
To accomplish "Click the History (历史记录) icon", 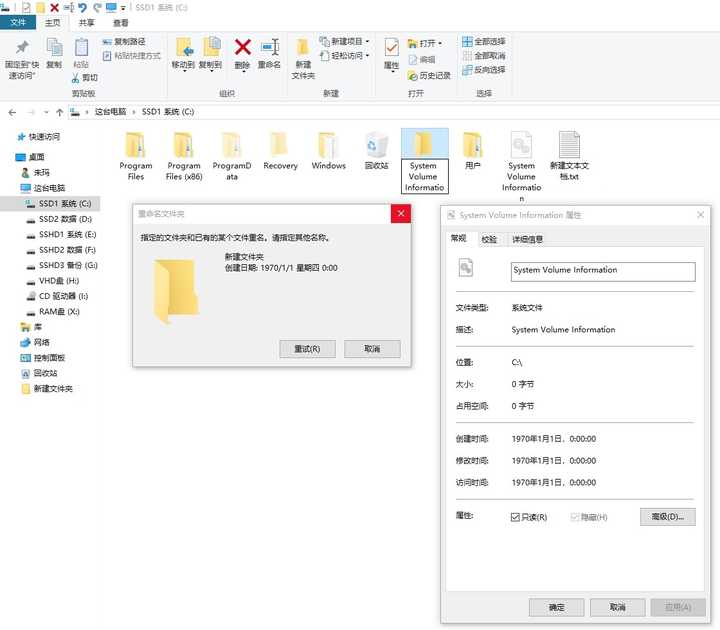I will [412, 75].
